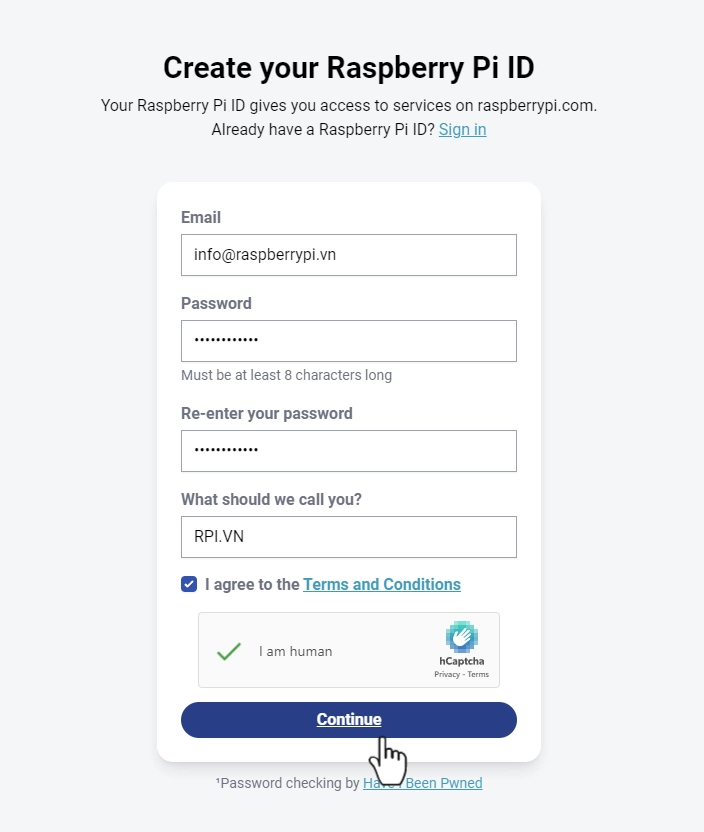Click the "I am human" captcha label
This screenshot has height=832, width=704.
point(295,651)
